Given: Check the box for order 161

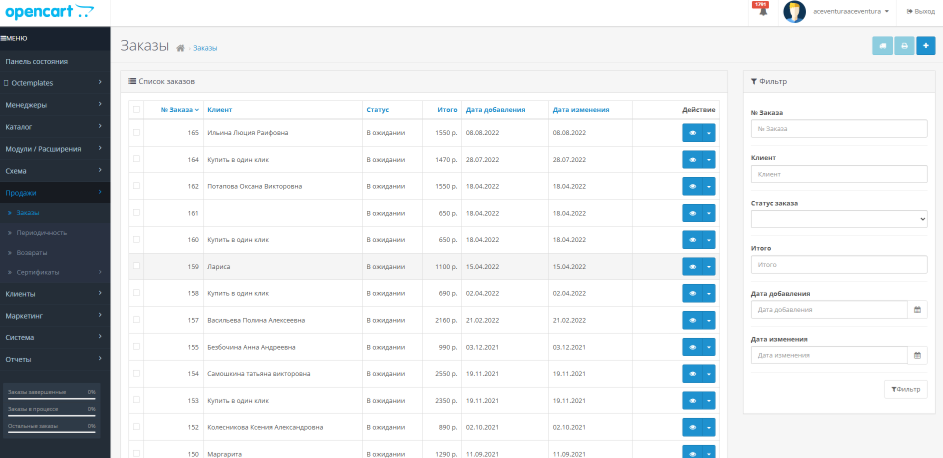Looking at the screenshot, I should click(x=137, y=212).
